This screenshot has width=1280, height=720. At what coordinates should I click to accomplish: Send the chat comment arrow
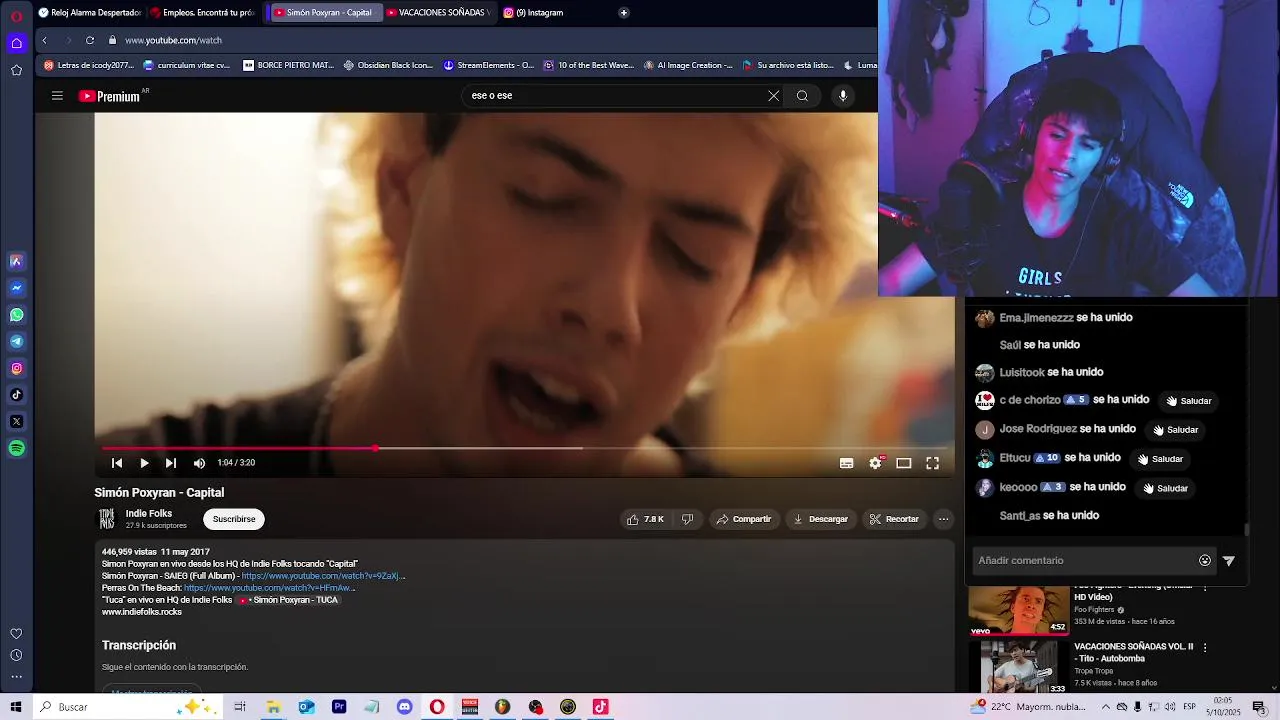[1229, 561]
